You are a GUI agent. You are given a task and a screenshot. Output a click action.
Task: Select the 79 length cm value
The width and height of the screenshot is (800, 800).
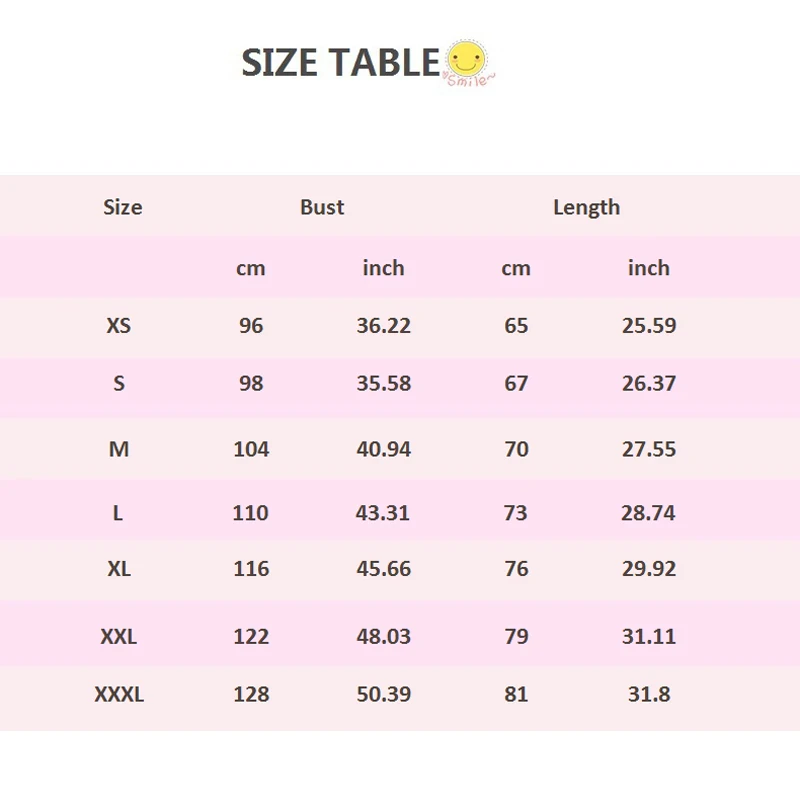pyautogui.click(x=516, y=636)
